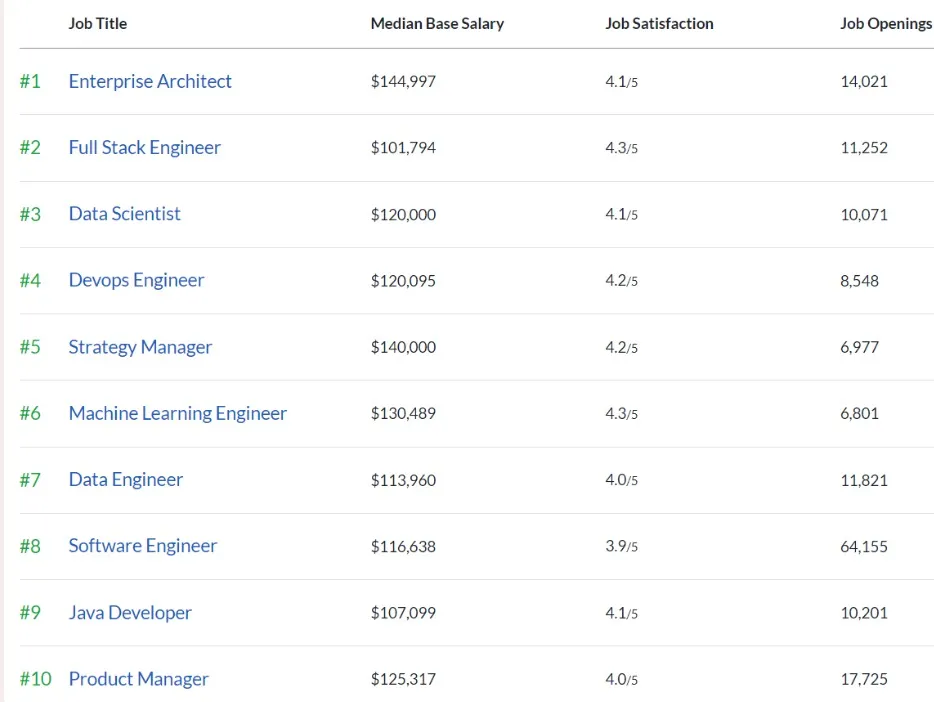Open the Machine Learning Engineer job page
This screenshot has width=934, height=702.
click(177, 413)
